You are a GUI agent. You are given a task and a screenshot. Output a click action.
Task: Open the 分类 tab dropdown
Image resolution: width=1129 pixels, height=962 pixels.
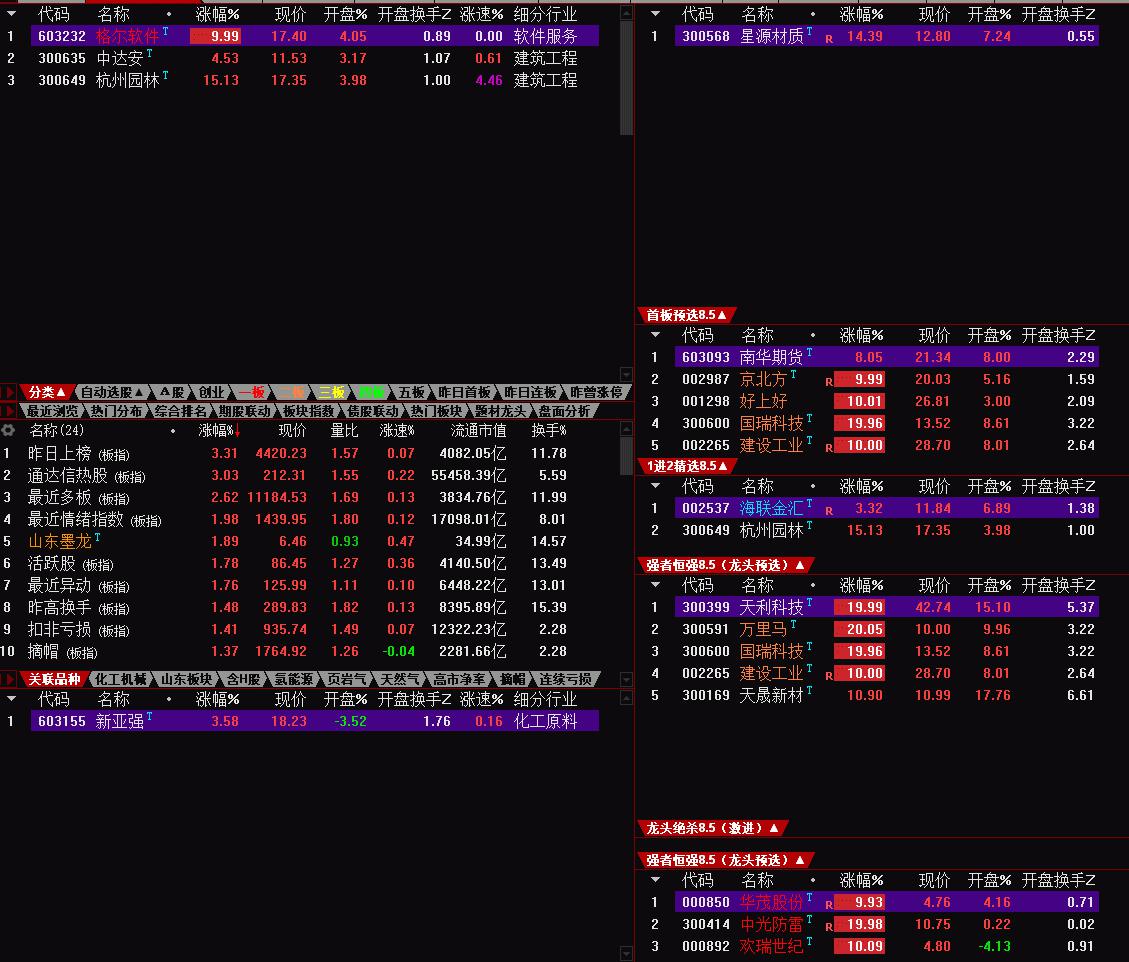47,392
